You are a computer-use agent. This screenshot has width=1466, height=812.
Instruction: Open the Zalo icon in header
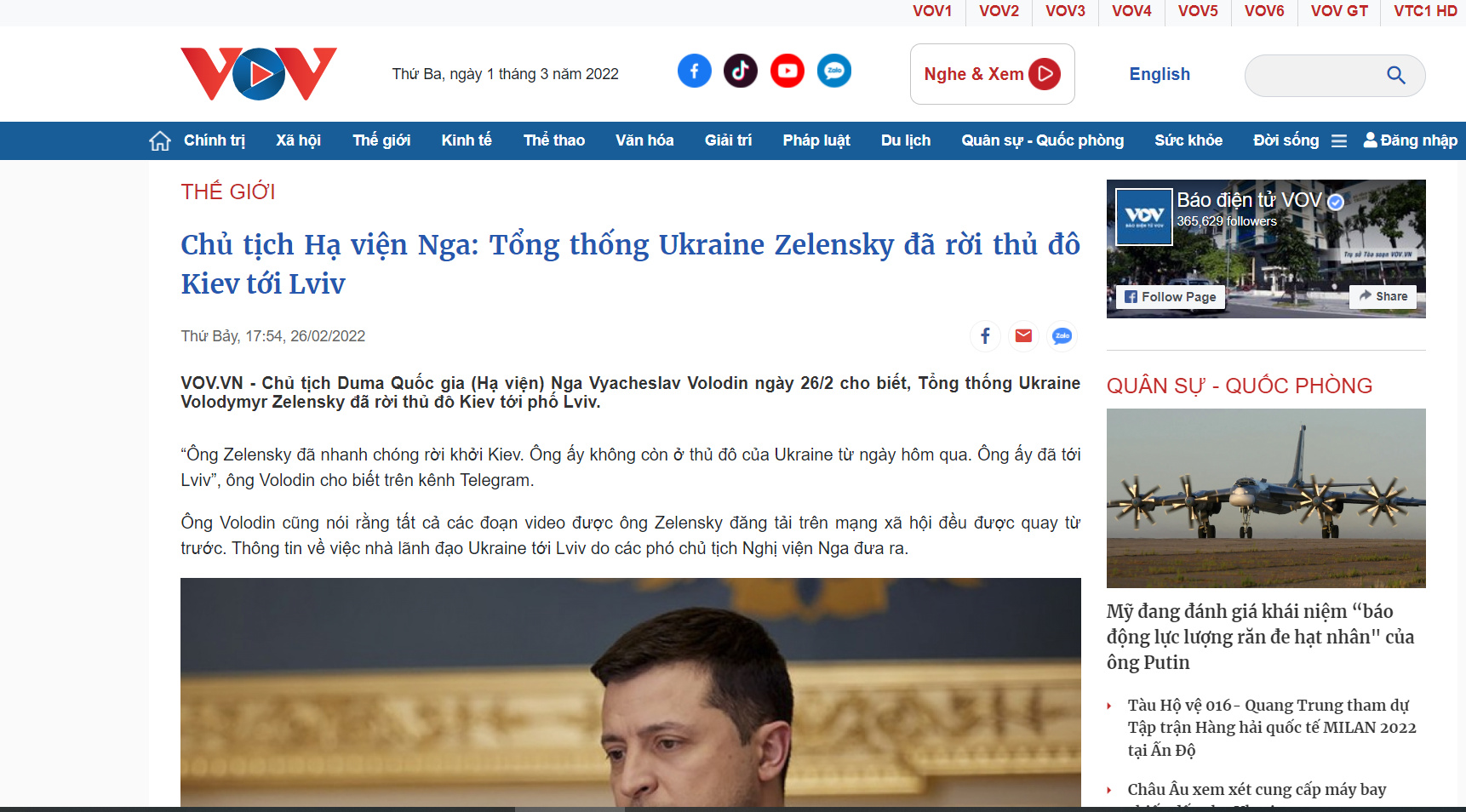point(834,71)
